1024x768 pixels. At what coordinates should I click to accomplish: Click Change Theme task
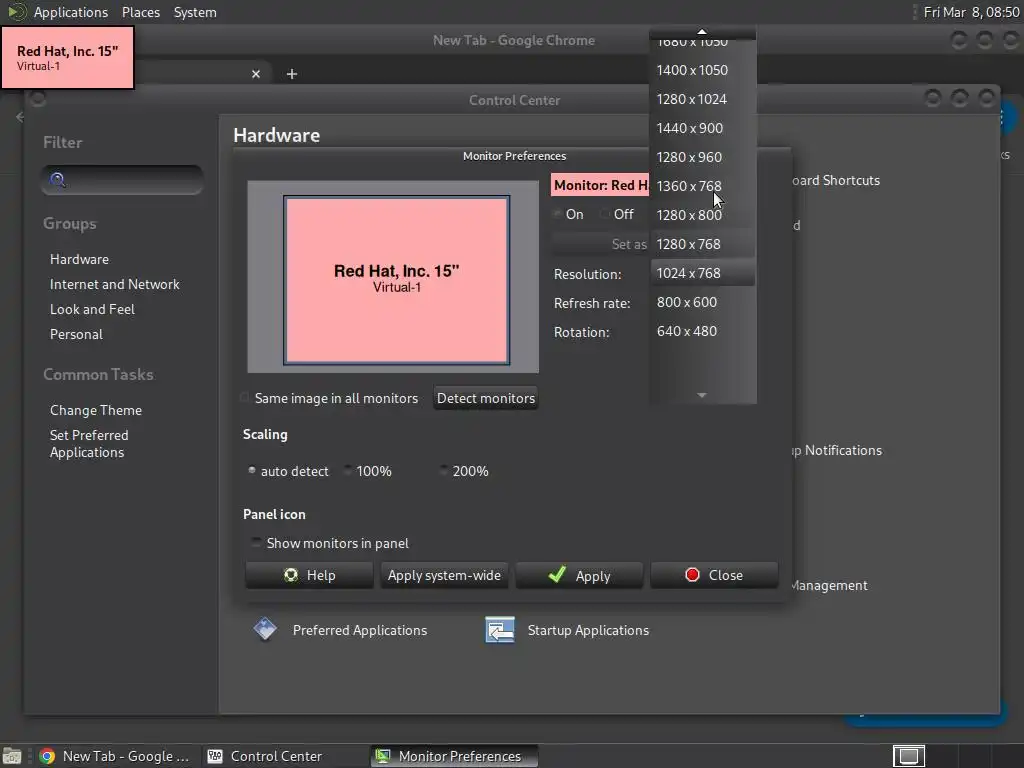tap(96, 410)
